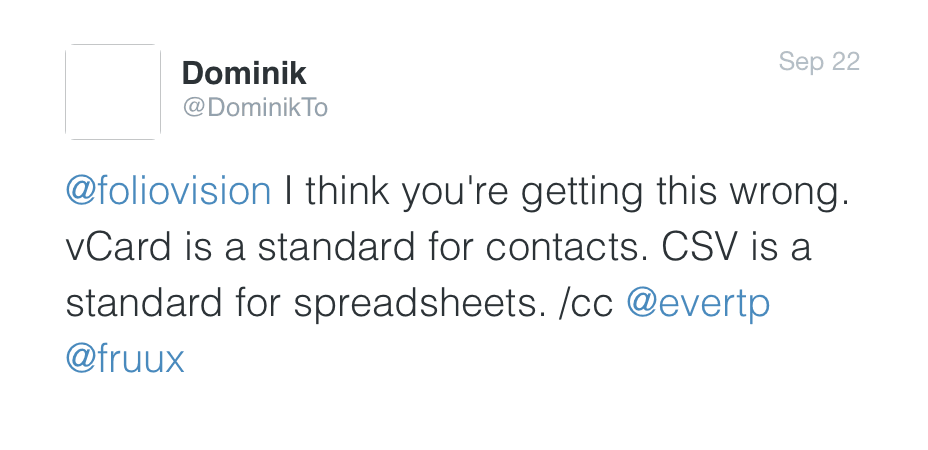This screenshot has height=450, width=928.
Task: Open Dominik's blank profile avatar
Action: click(x=112, y=92)
